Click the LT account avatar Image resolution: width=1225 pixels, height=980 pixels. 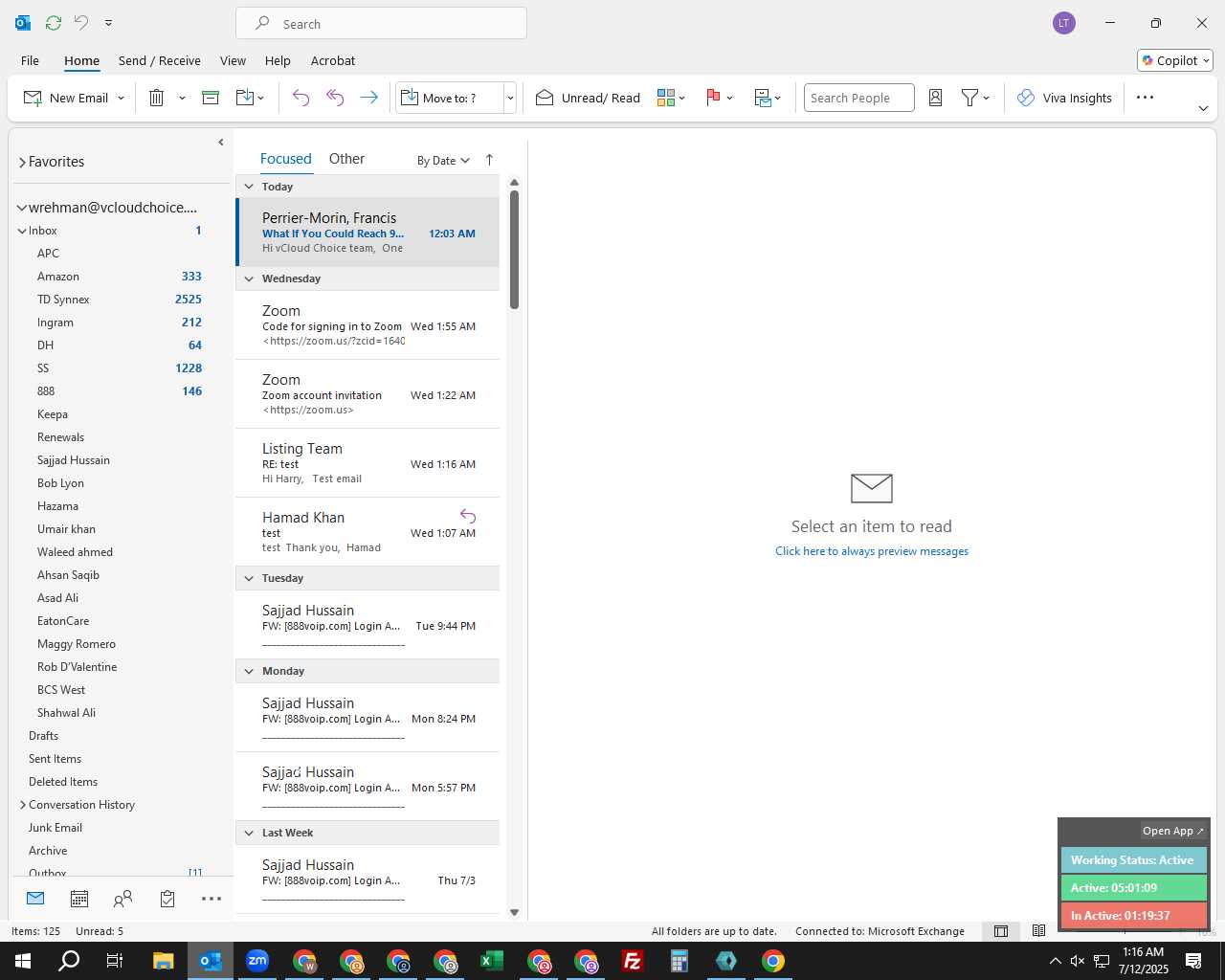(x=1064, y=23)
